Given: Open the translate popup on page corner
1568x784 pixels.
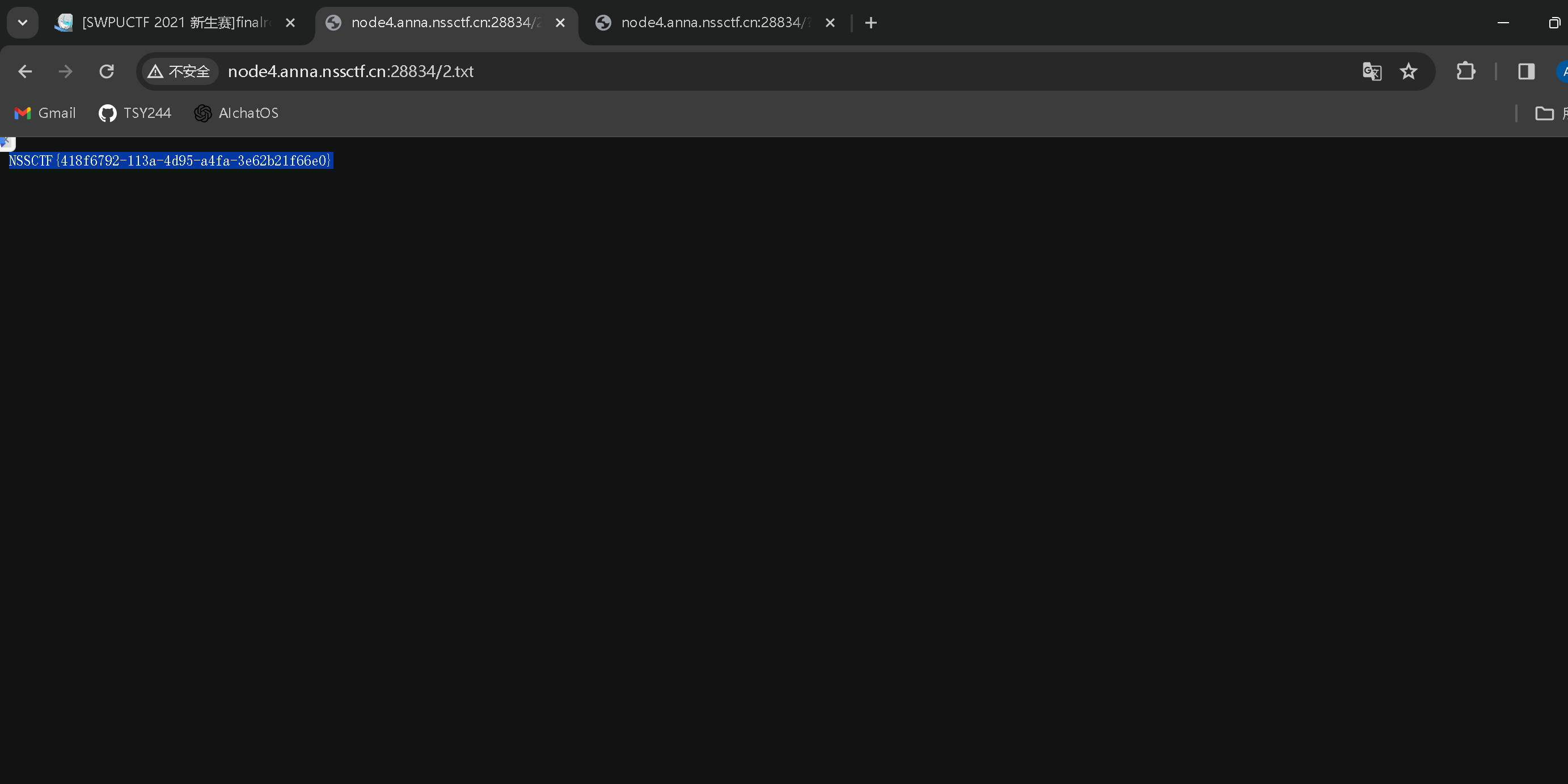Looking at the screenshot, I should [x=7, y=143].
